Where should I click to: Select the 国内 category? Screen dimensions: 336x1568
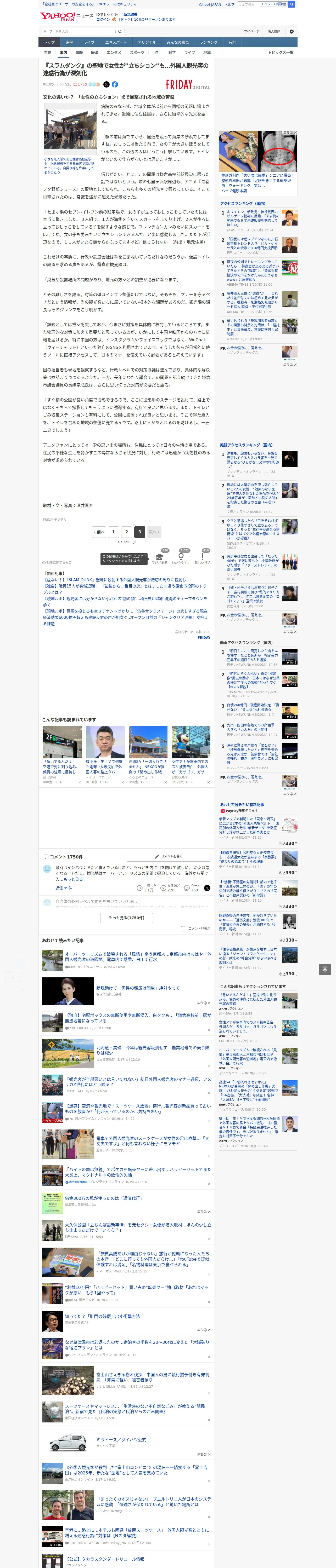[x=63, y=52]
